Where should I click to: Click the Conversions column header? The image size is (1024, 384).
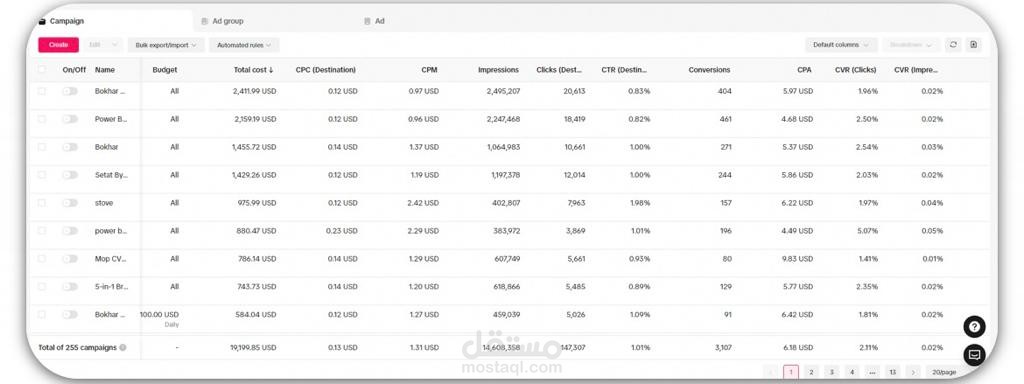[x=709, y=70]
